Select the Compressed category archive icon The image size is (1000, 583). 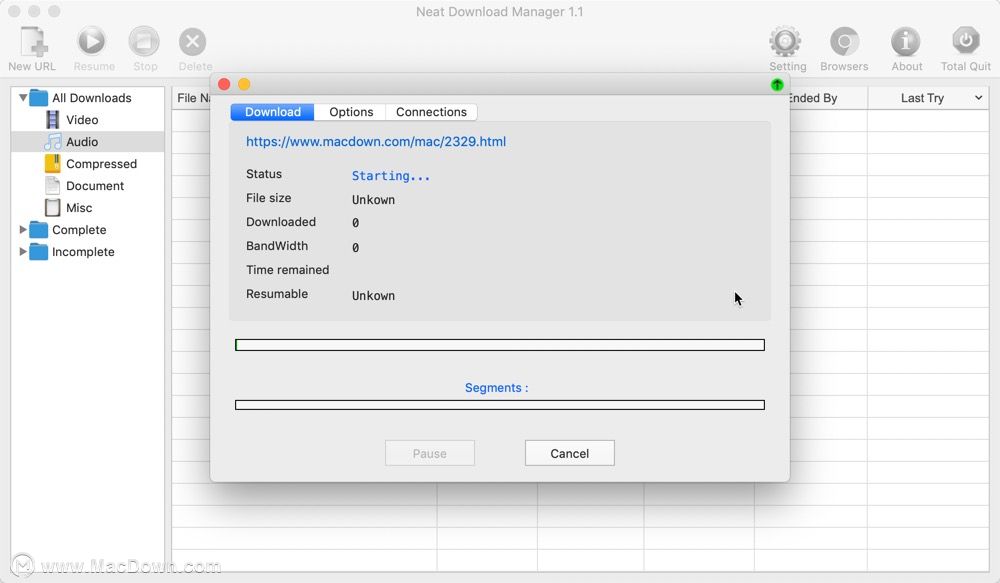point(53,163)
